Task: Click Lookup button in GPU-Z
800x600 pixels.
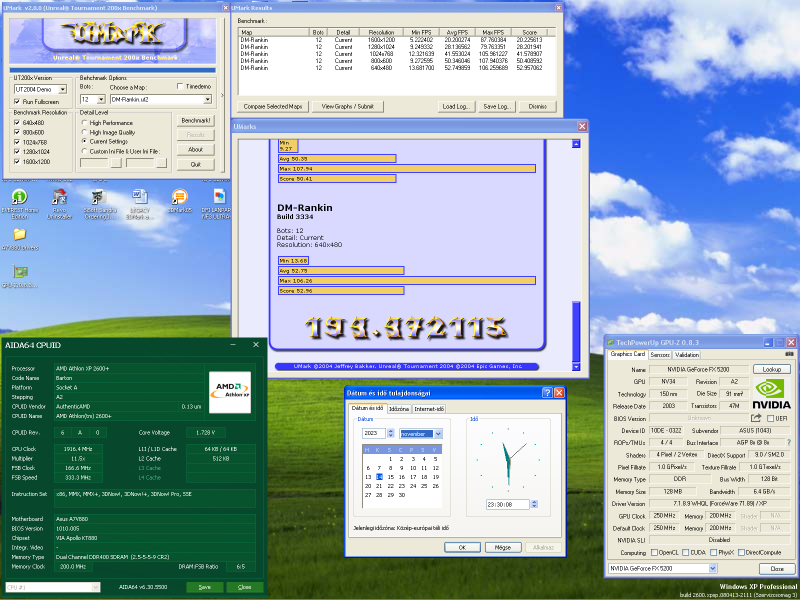Action: point(771,369)
